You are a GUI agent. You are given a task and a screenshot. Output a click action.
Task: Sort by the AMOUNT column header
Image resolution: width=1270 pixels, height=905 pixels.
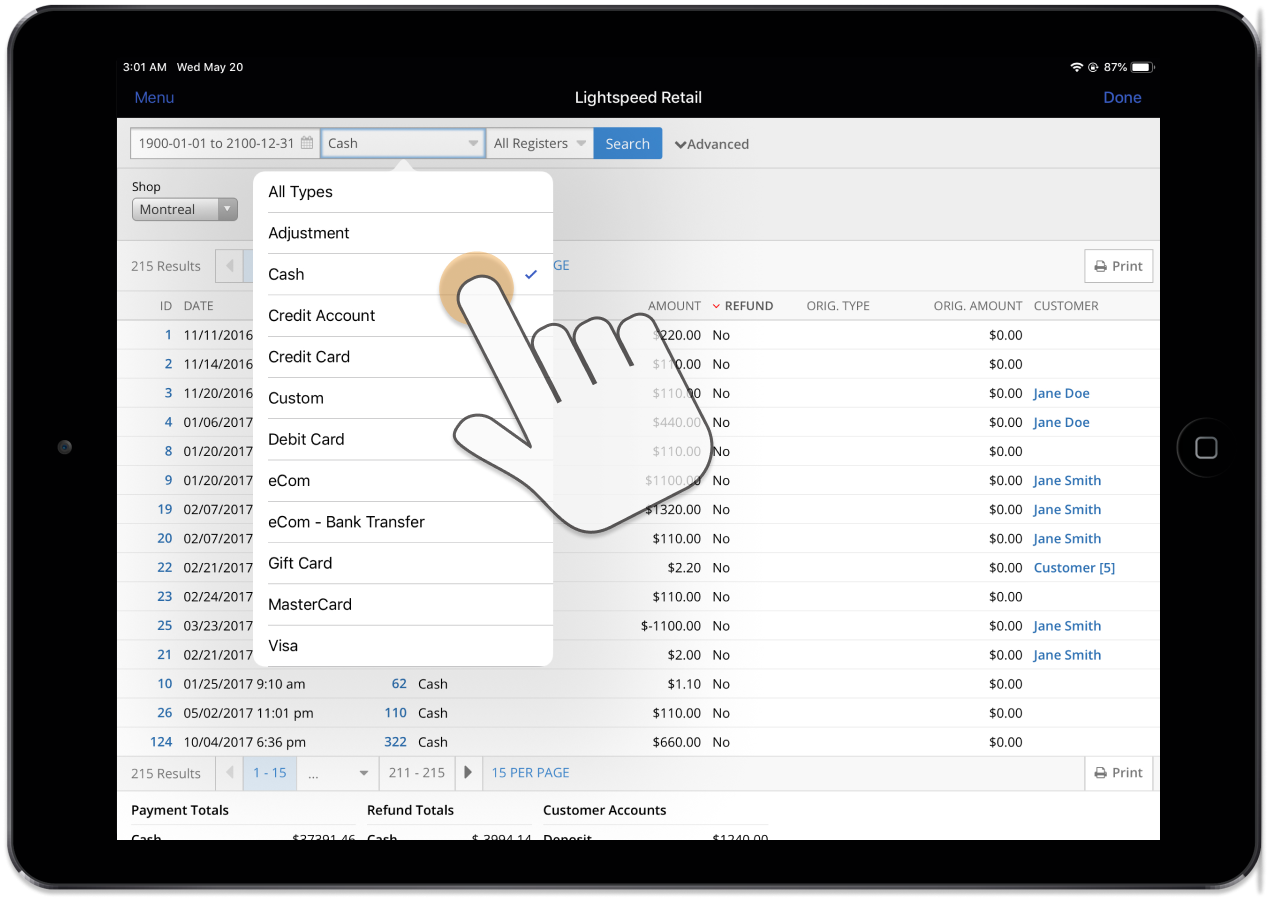coord(674,306)
